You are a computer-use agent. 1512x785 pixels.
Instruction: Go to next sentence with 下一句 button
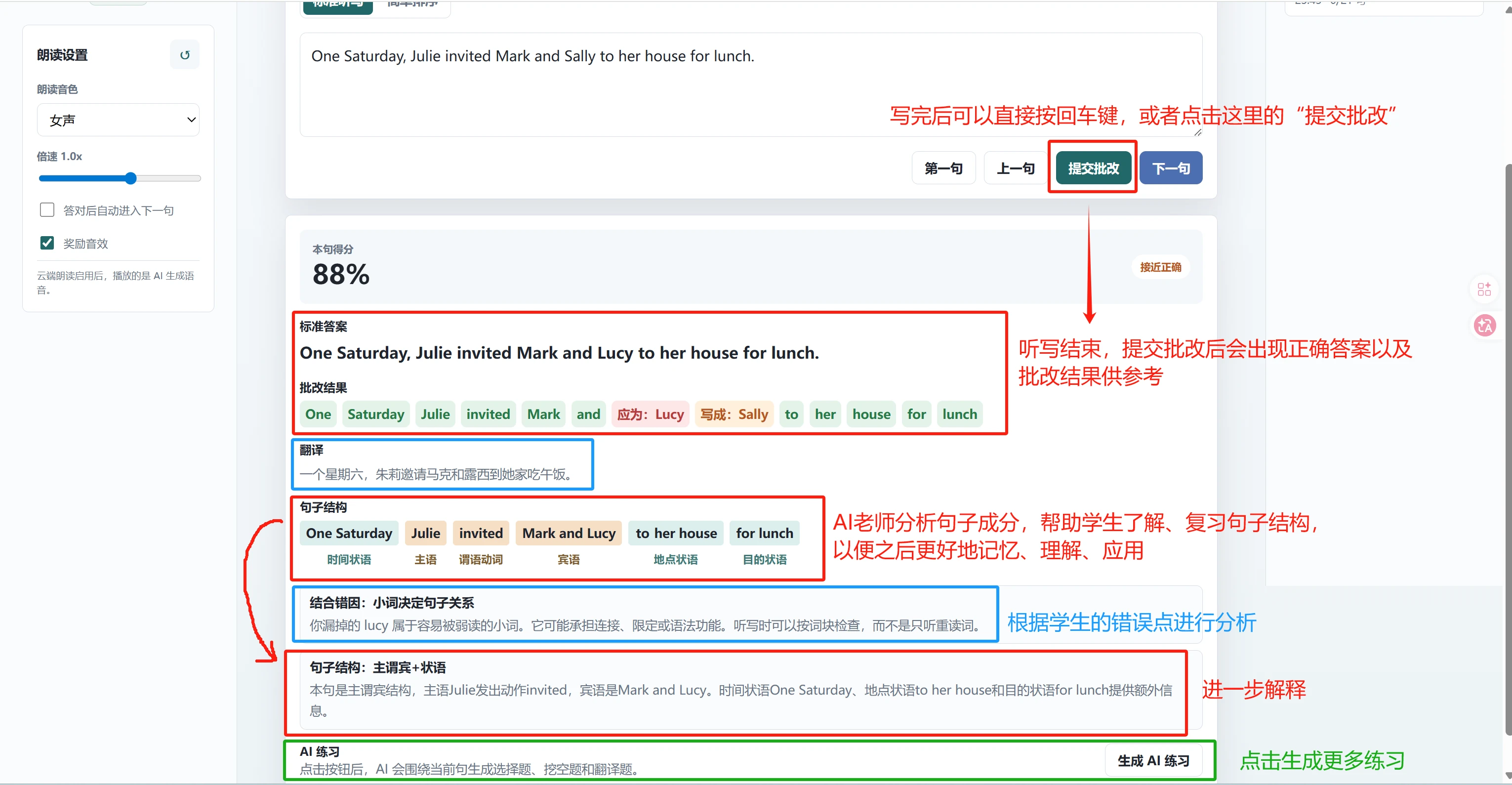tap(1171, 168)
